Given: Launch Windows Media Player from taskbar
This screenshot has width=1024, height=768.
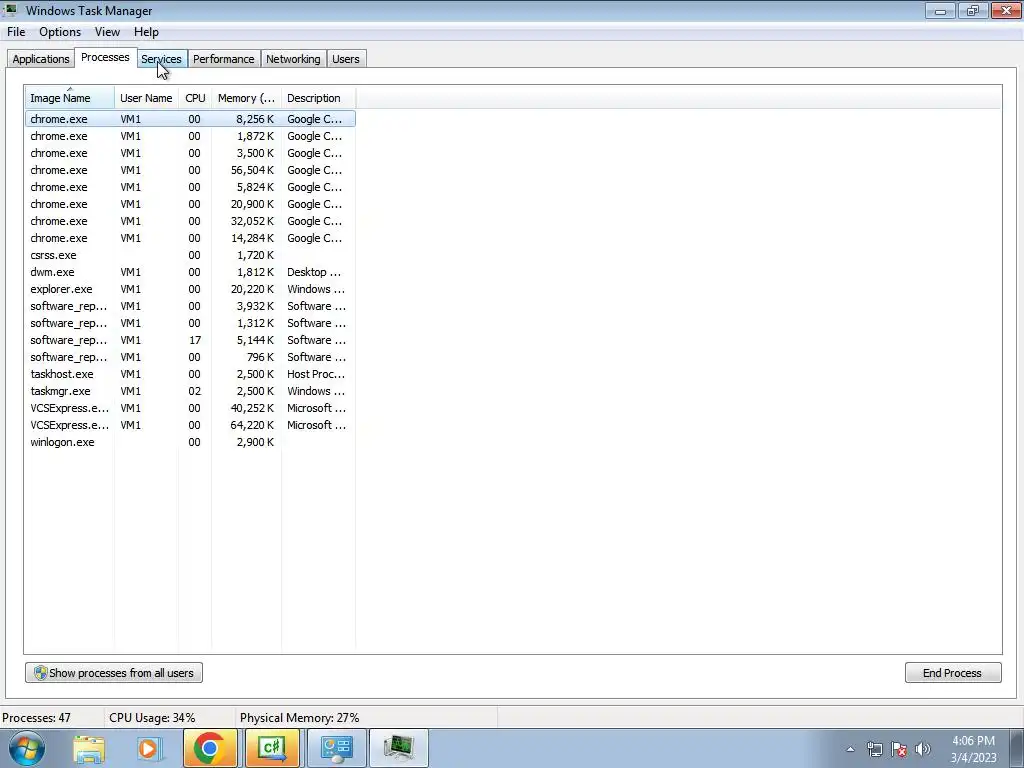Looking at the screenshot, I should tap(149, 749).
